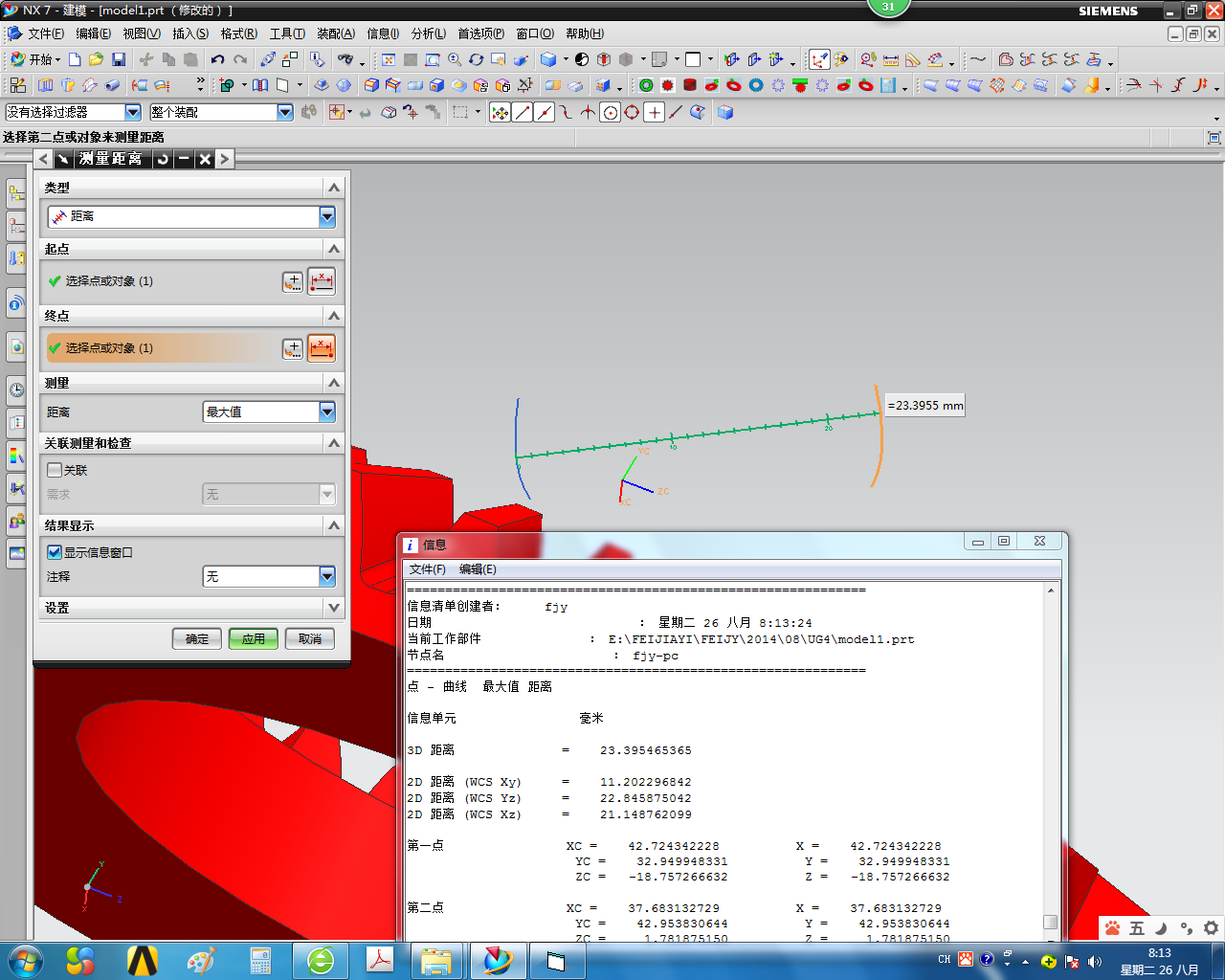1225x980 pixels.
Task: Click the volume tray icon
Action: pyautogui.click(x=1095, y=961)
